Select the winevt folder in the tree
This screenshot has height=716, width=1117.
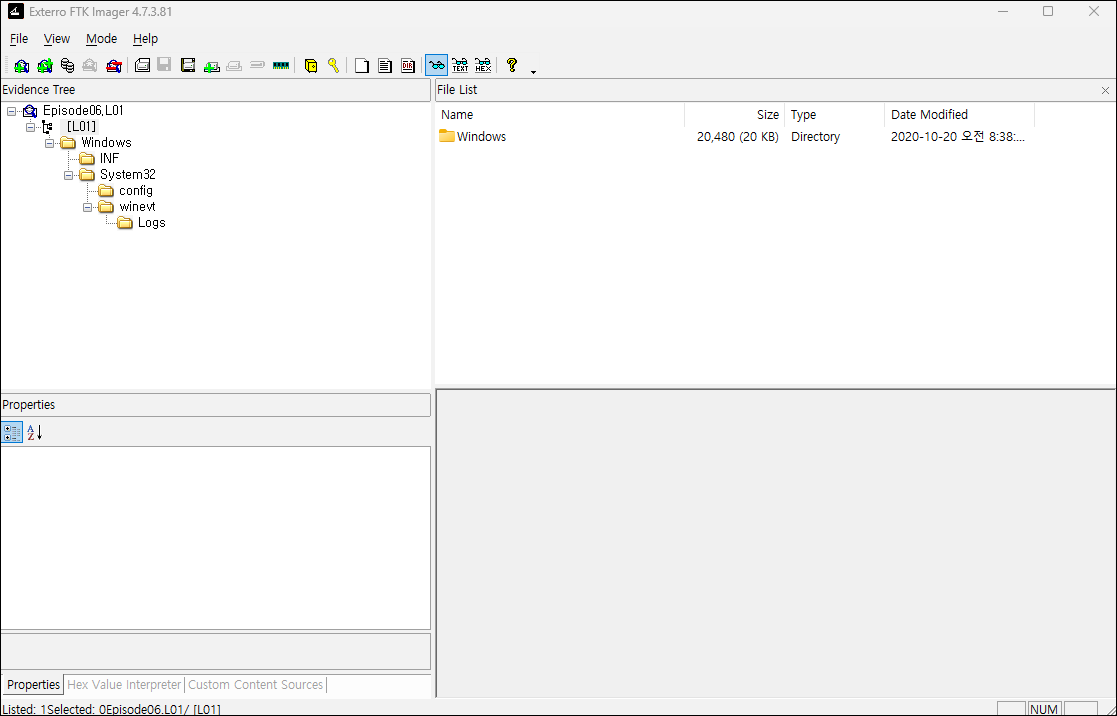tap(137, 207)
